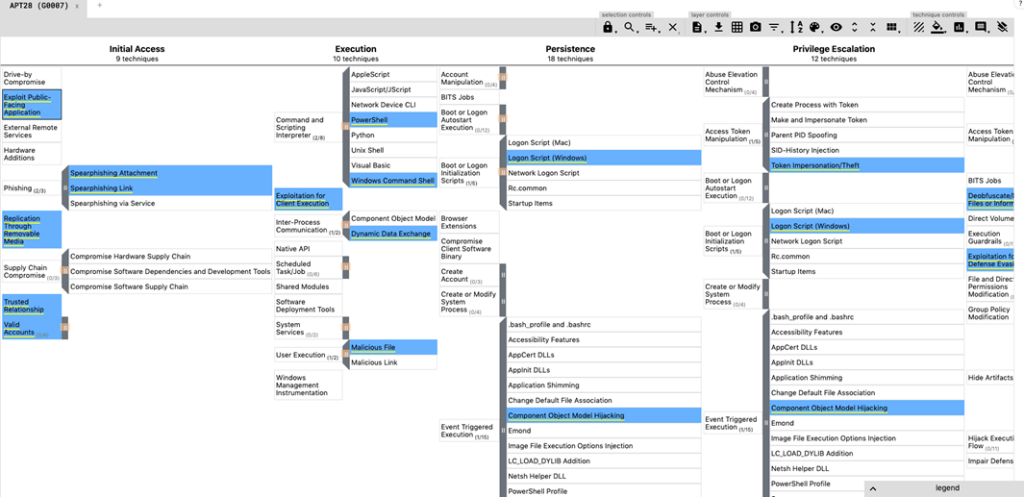Image resolution: width=1024 pixels, height=497 pixels.
Task: Open the color palette setup icon
Action: 815,27
